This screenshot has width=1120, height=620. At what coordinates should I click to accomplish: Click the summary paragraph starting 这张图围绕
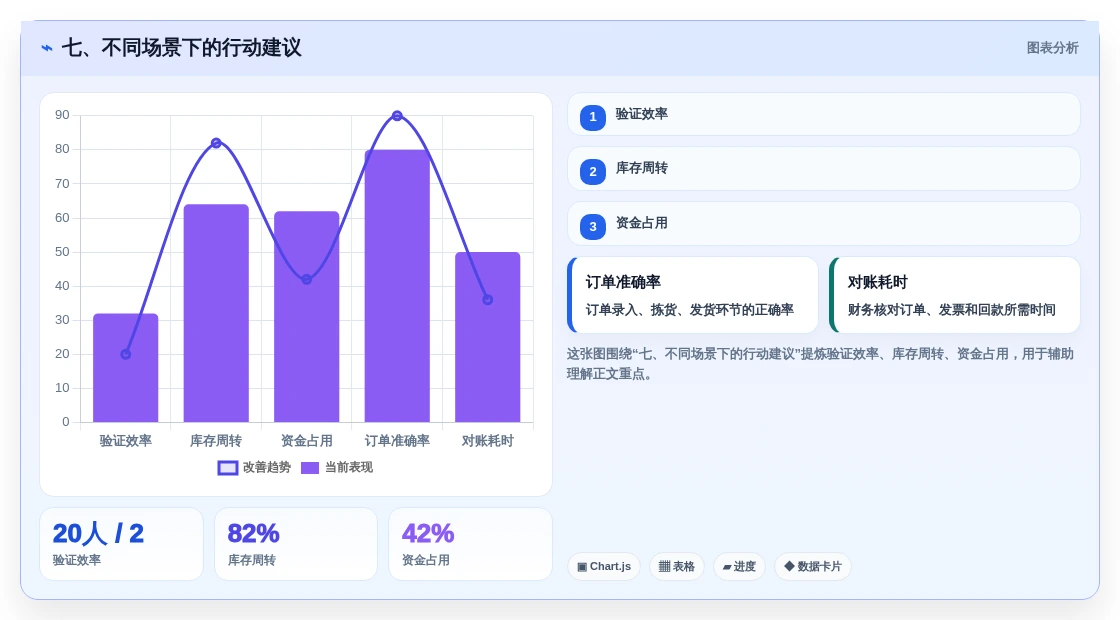(820, 364)
